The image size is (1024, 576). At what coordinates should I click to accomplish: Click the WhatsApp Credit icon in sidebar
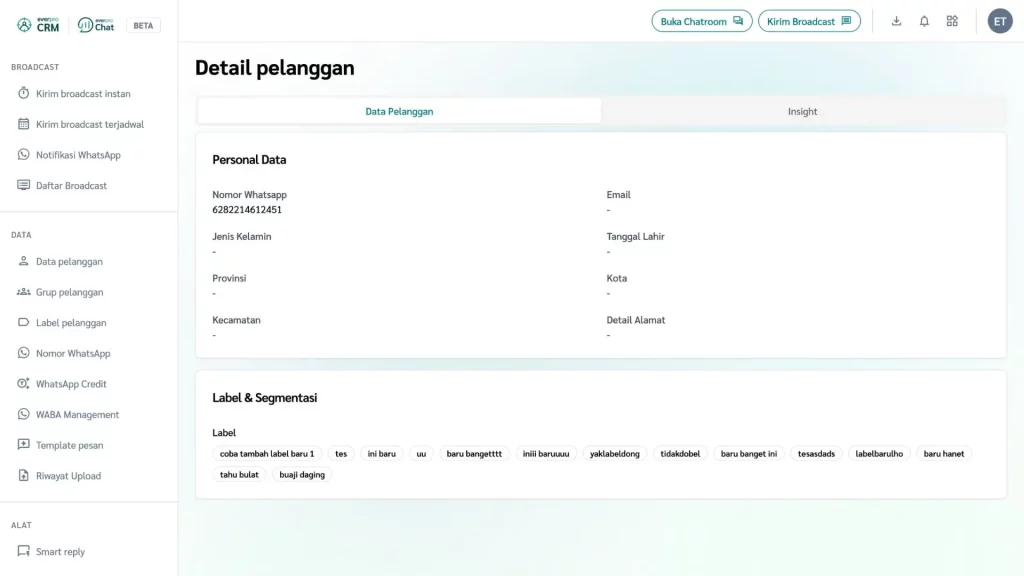click(24, 384)
